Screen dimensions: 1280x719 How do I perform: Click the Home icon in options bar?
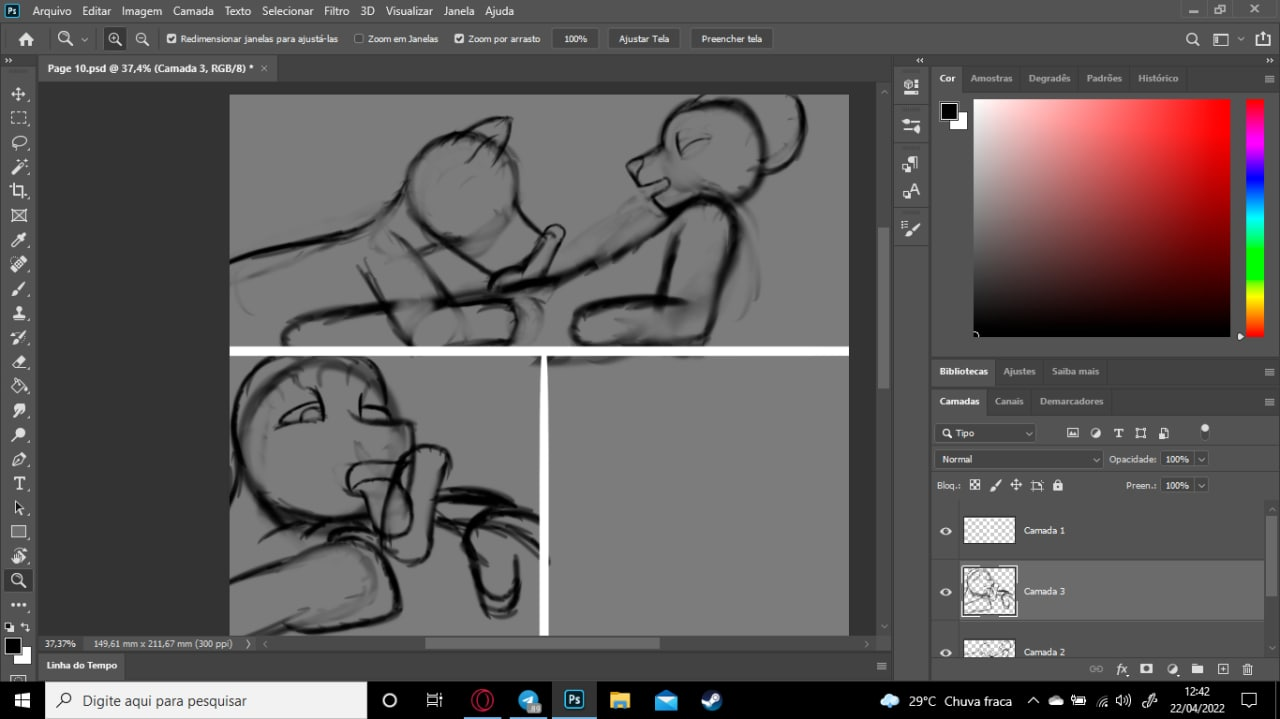click(x=26, y=39)
